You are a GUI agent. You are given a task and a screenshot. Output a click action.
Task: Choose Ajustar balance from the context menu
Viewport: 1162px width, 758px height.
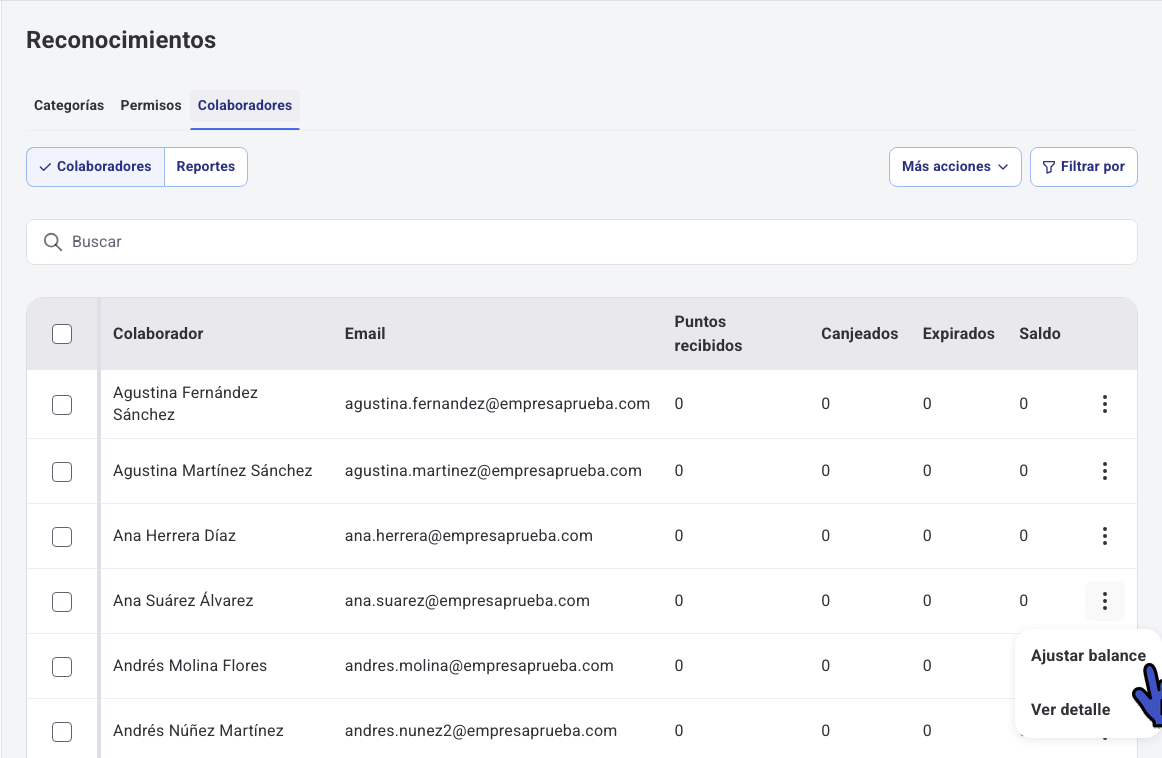point(1088,656)
